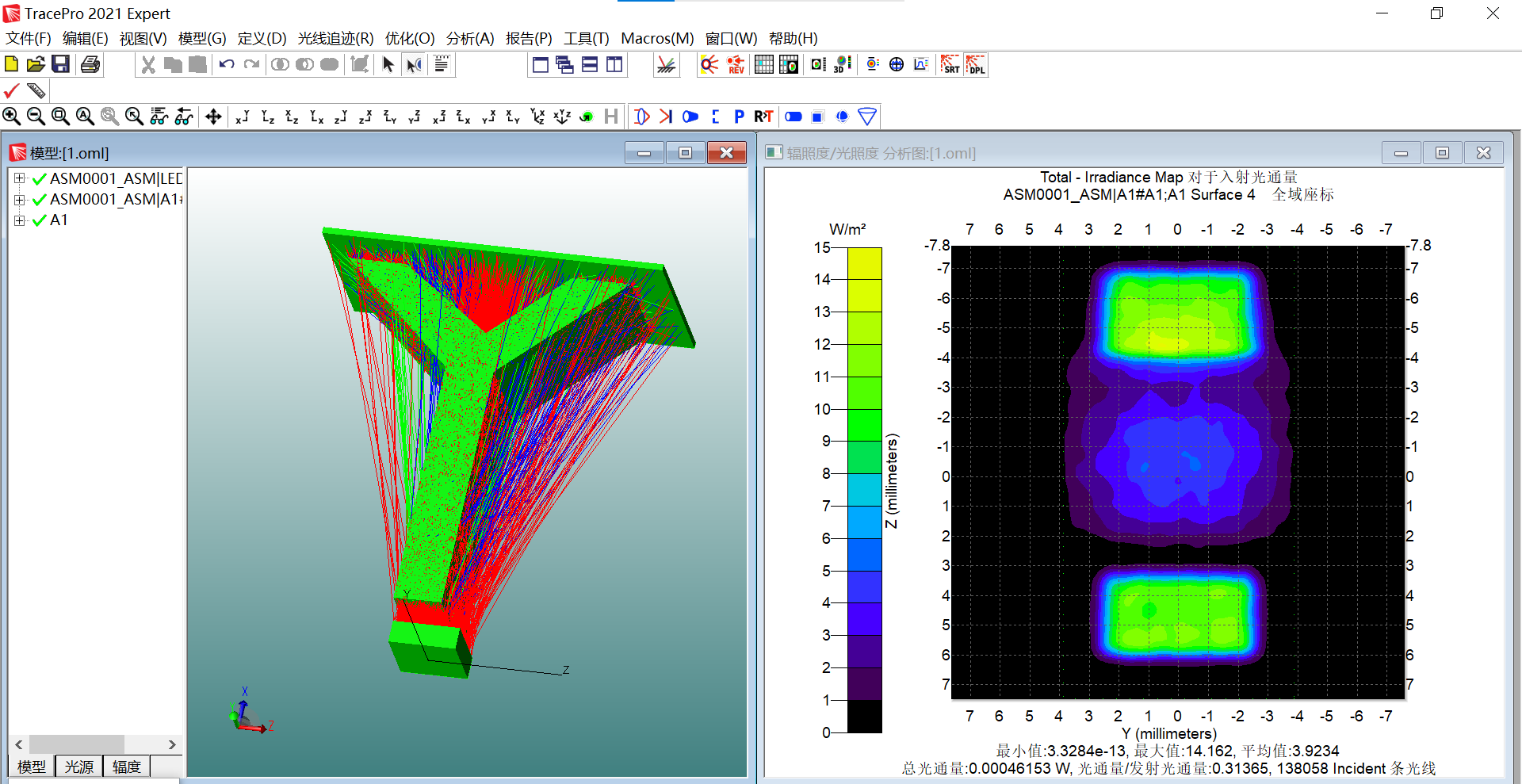
Task: Open the candela plot icon
Action: 873,64
